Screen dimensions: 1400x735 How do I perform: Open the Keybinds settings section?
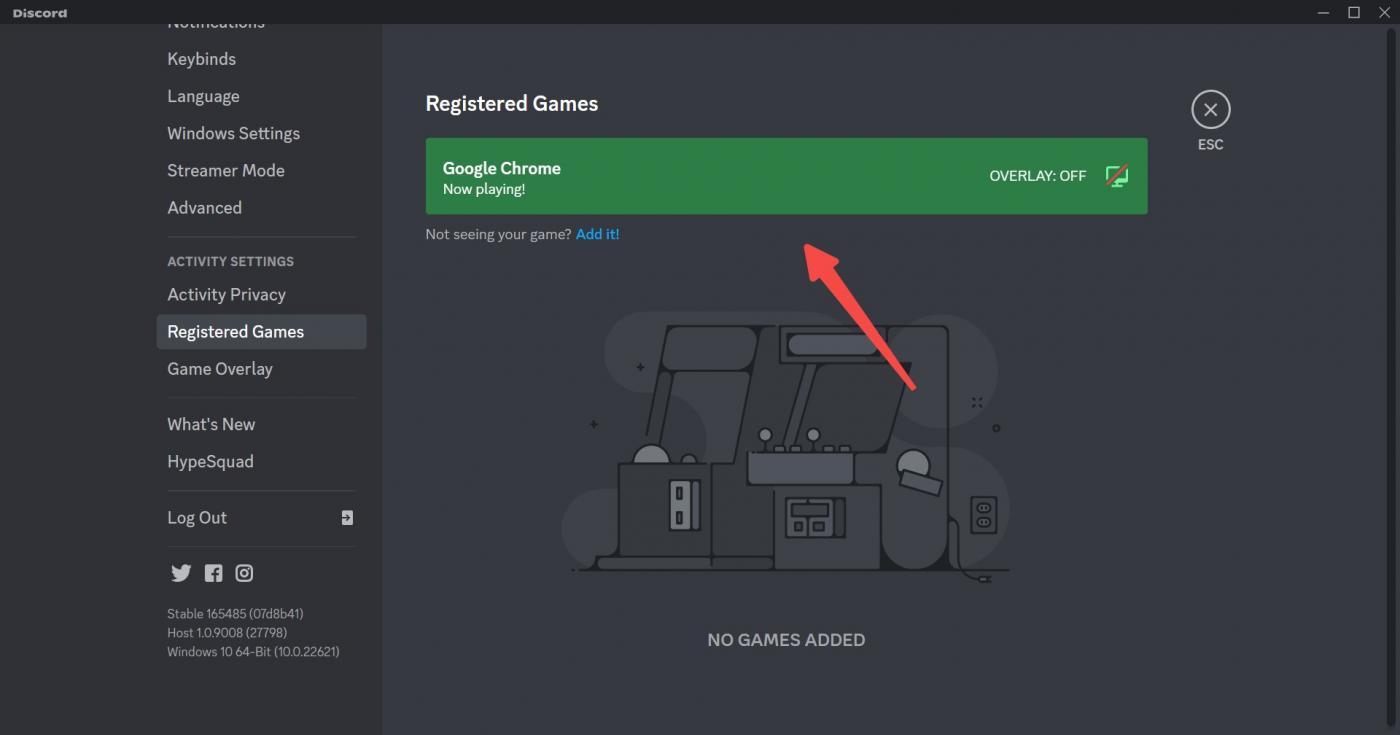[x=201, y=58]
